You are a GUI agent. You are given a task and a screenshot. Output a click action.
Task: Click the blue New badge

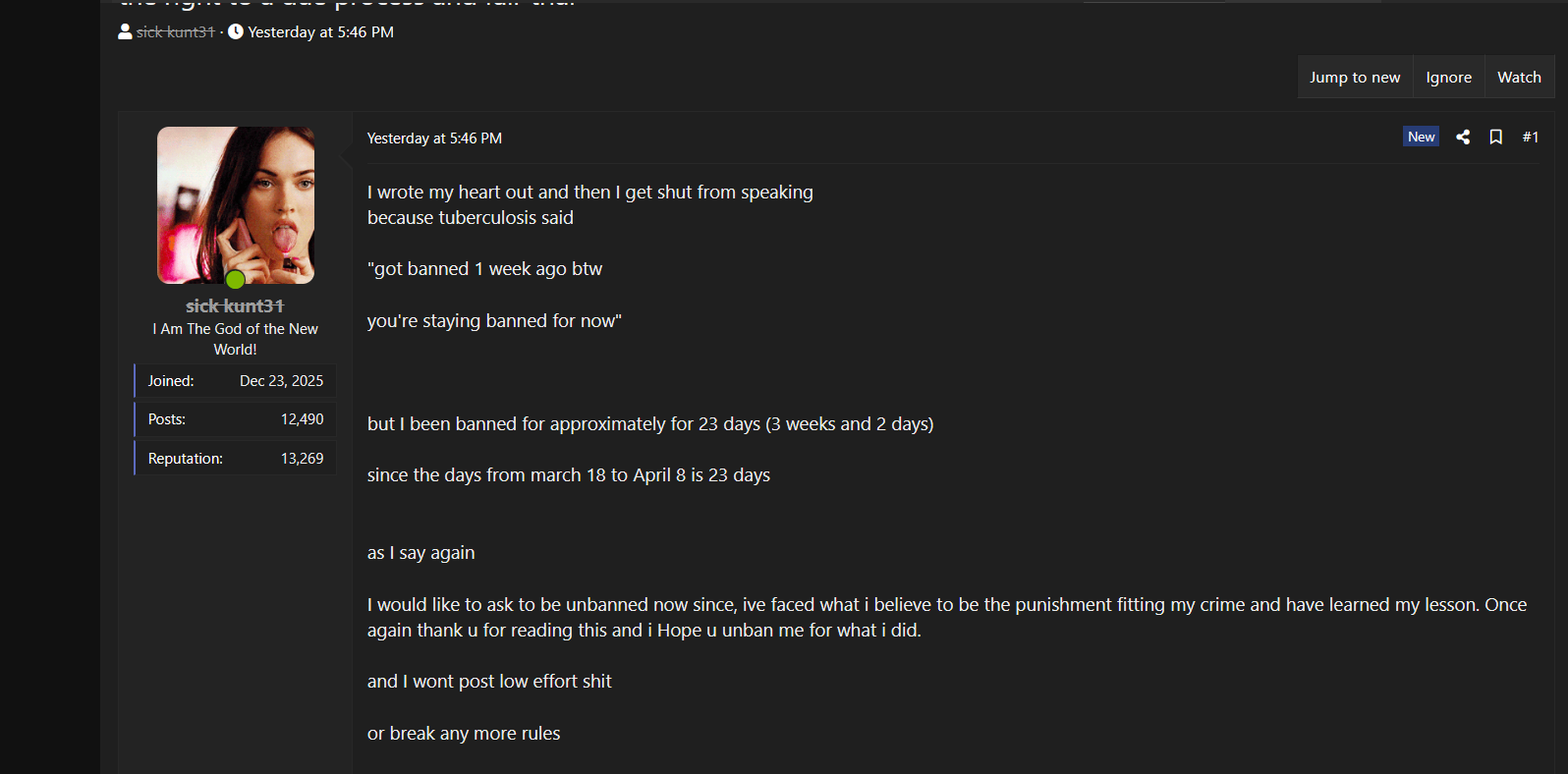[1421, 137]
